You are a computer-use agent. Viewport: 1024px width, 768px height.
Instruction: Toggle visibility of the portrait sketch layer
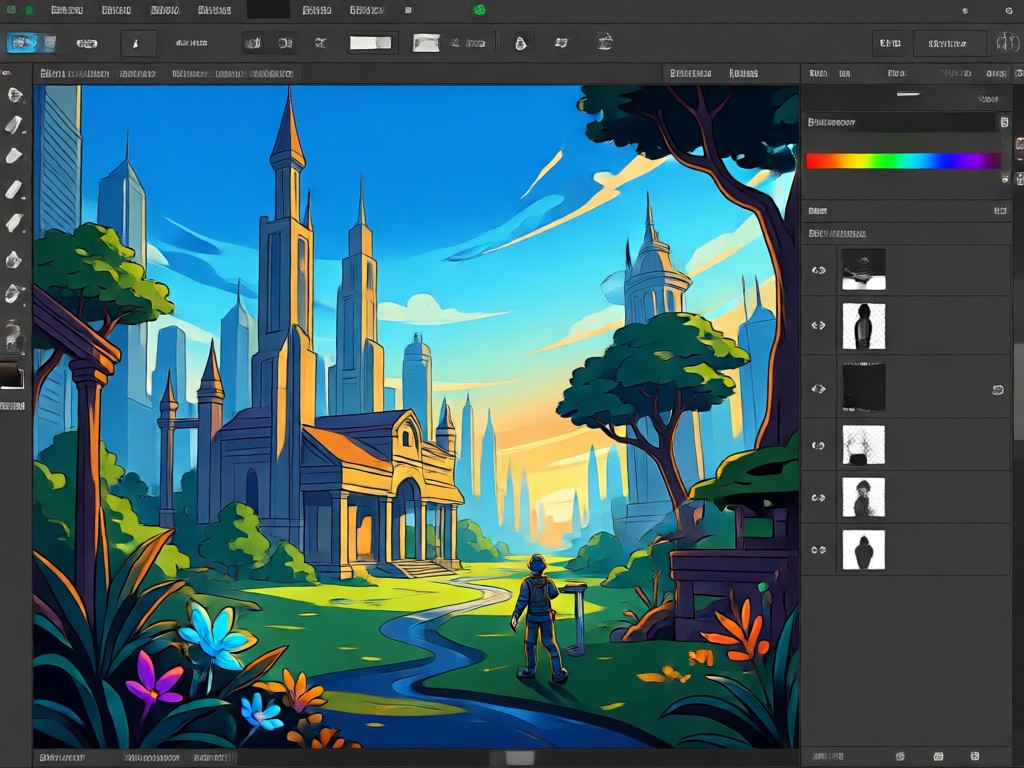click(818, 498)
